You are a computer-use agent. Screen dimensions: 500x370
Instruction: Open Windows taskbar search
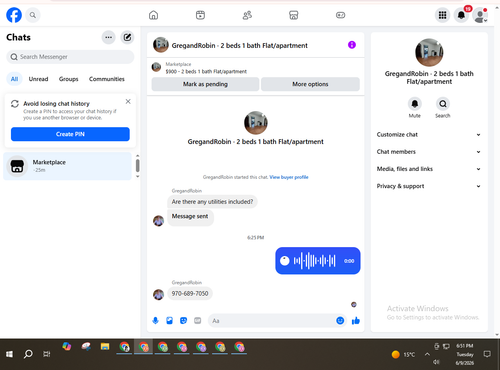click(x=28, y=354)
